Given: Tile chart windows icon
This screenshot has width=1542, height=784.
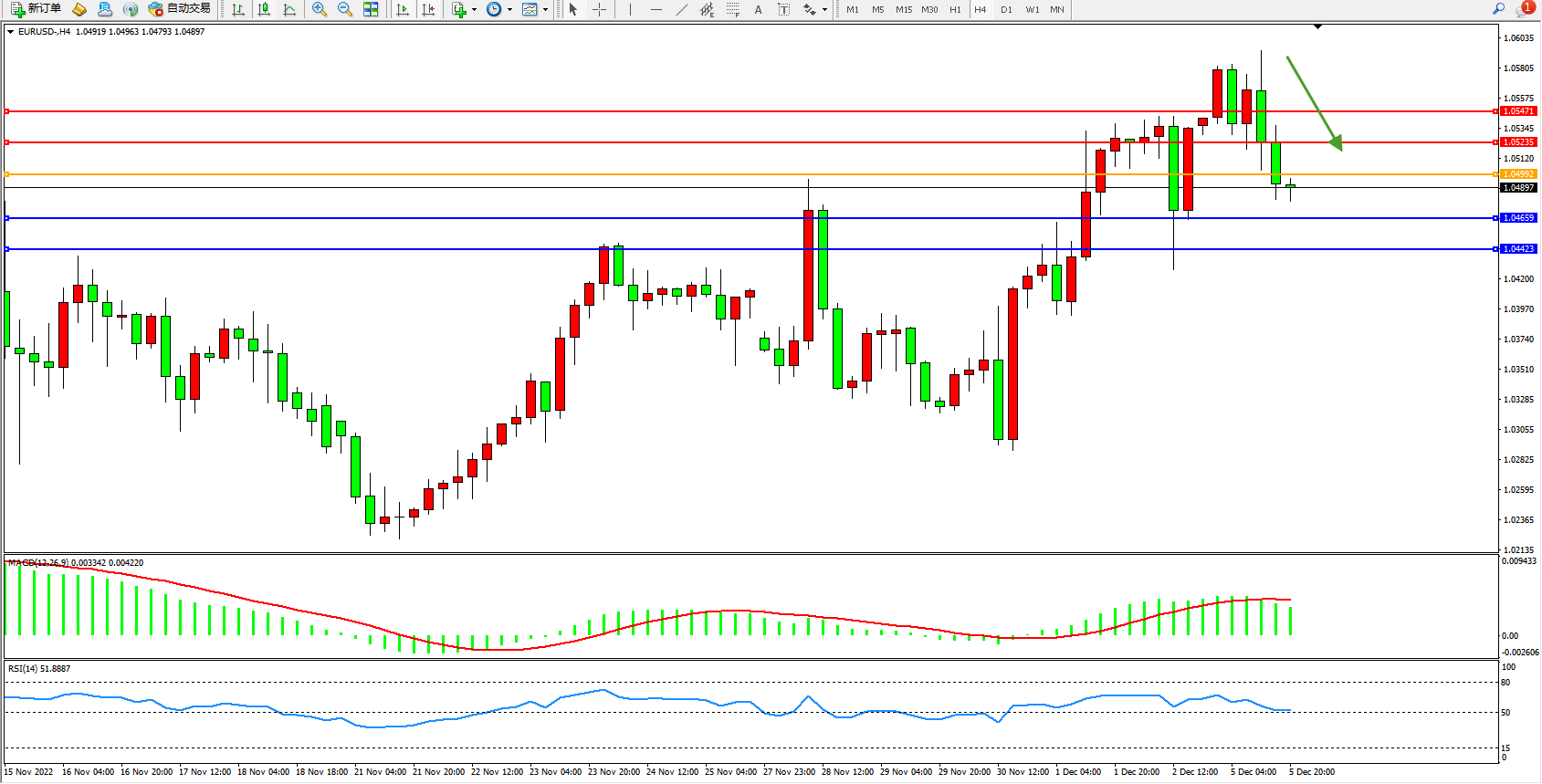Looking at the screenshot, I should (371, 9).
